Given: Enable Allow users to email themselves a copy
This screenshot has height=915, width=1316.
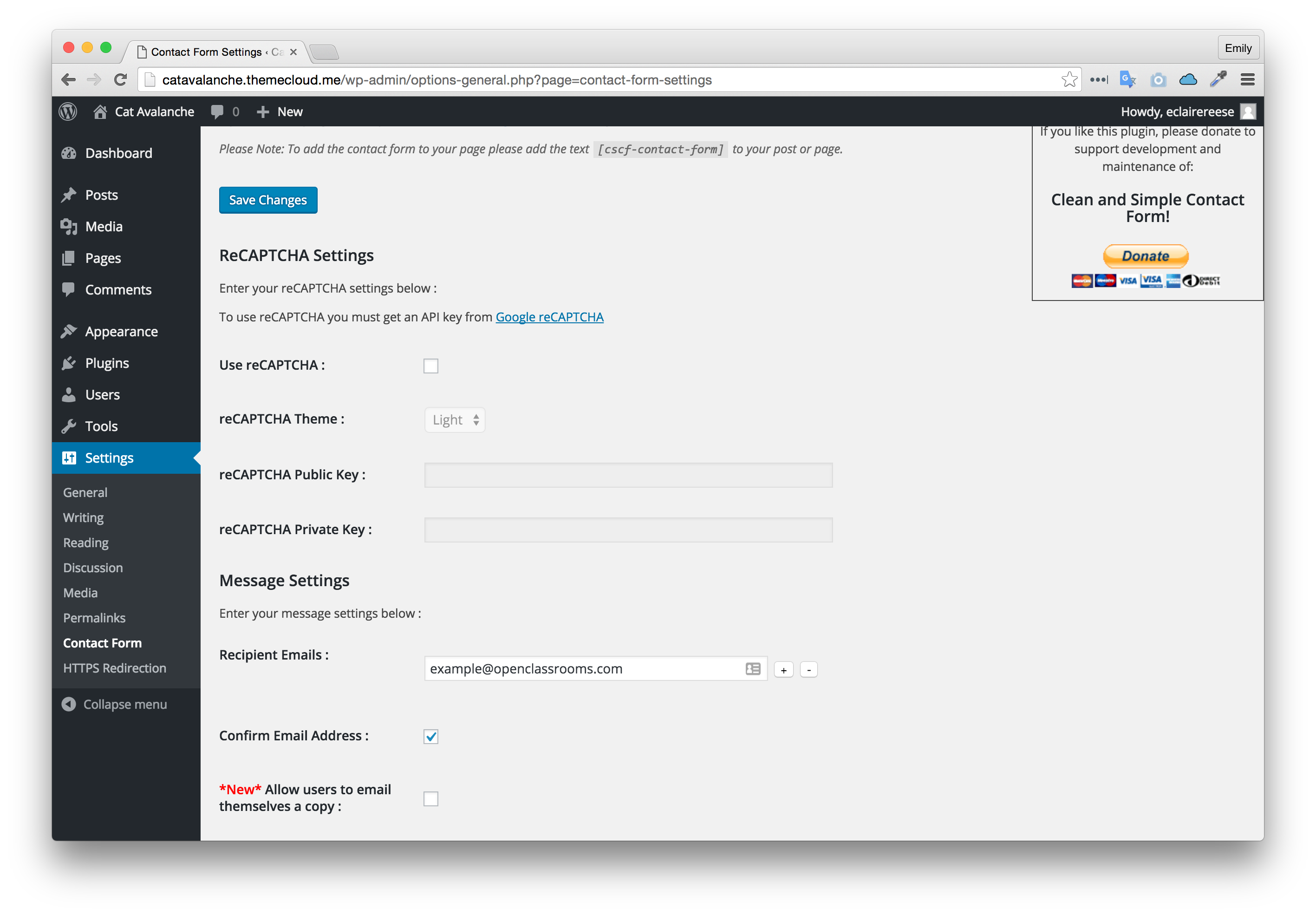Looking at the screenshot, I should tap(431, 799).
